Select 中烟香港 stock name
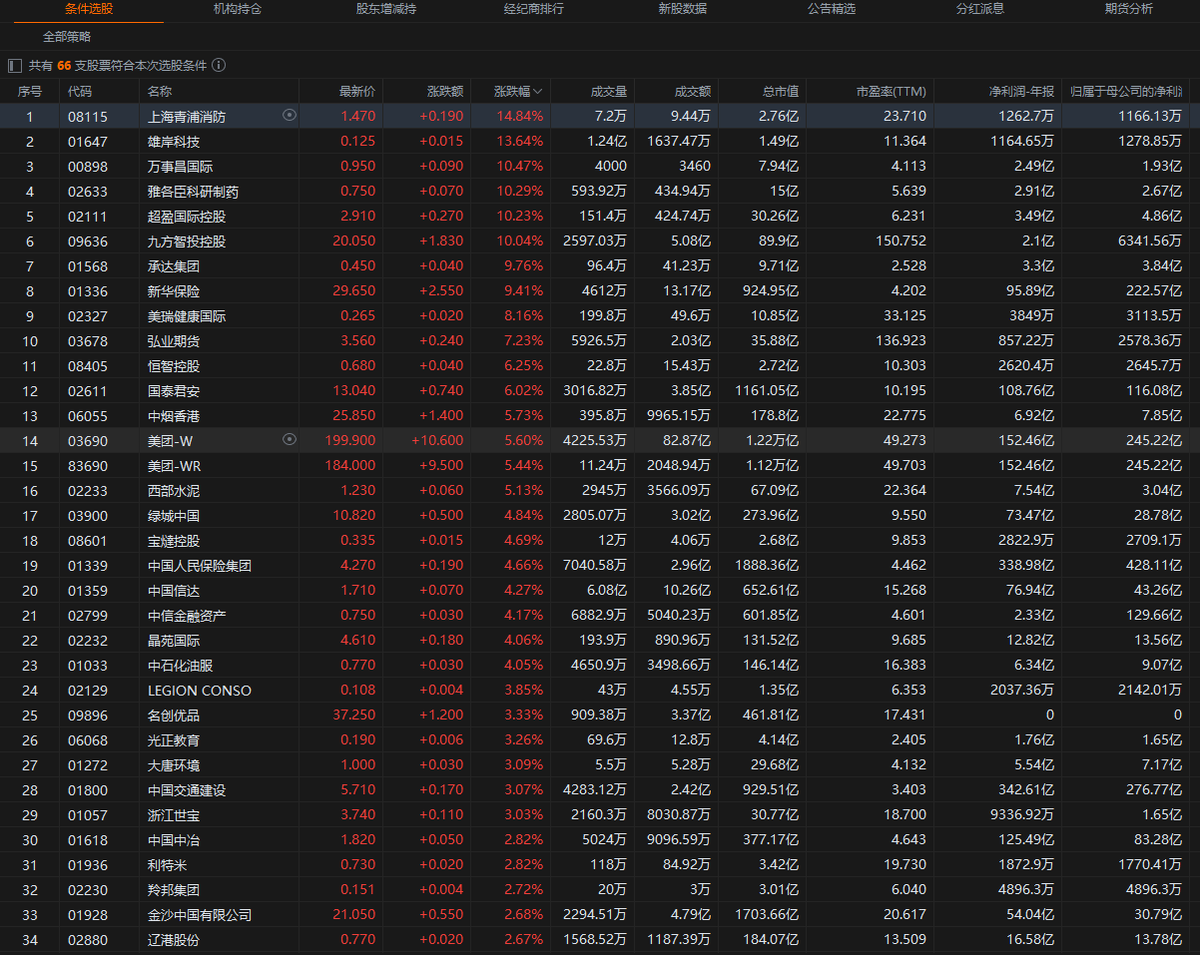 click(x=173, y=415)
